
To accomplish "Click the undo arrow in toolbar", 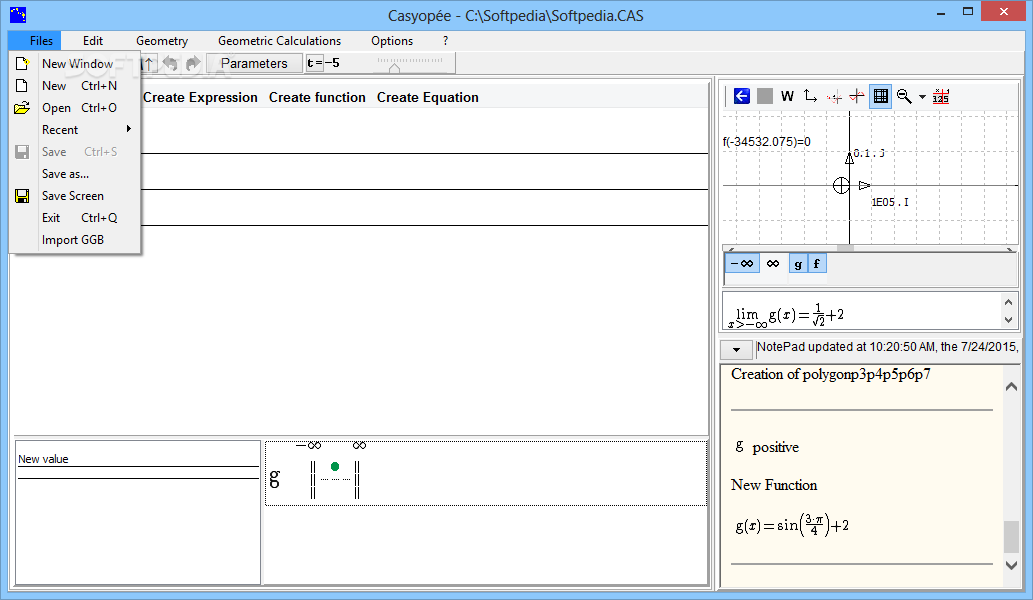I will click(170, 63).
